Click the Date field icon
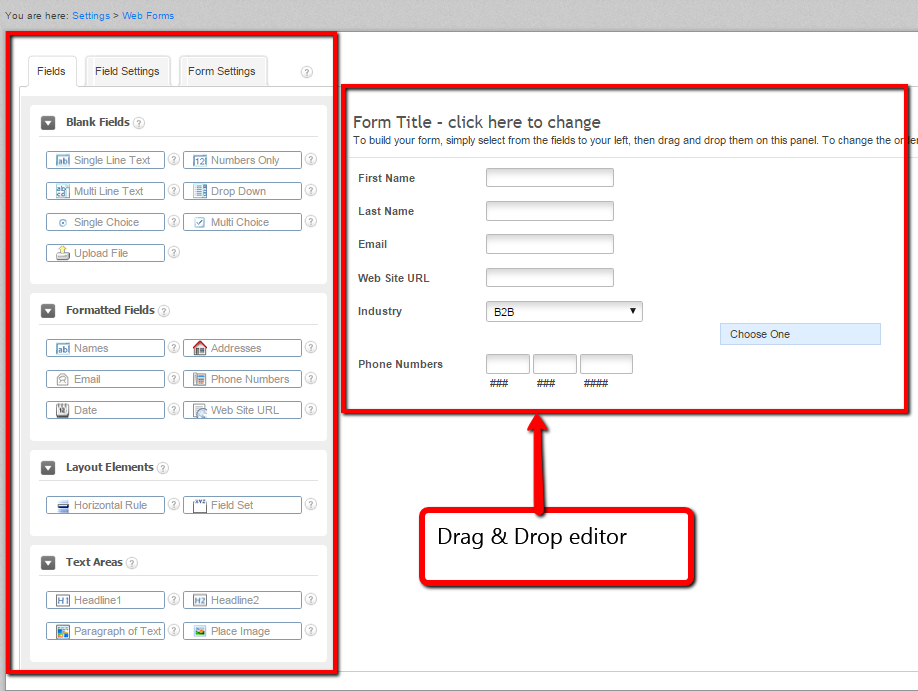The height and width of the screenshot is (691, 918). pos(62,410)
